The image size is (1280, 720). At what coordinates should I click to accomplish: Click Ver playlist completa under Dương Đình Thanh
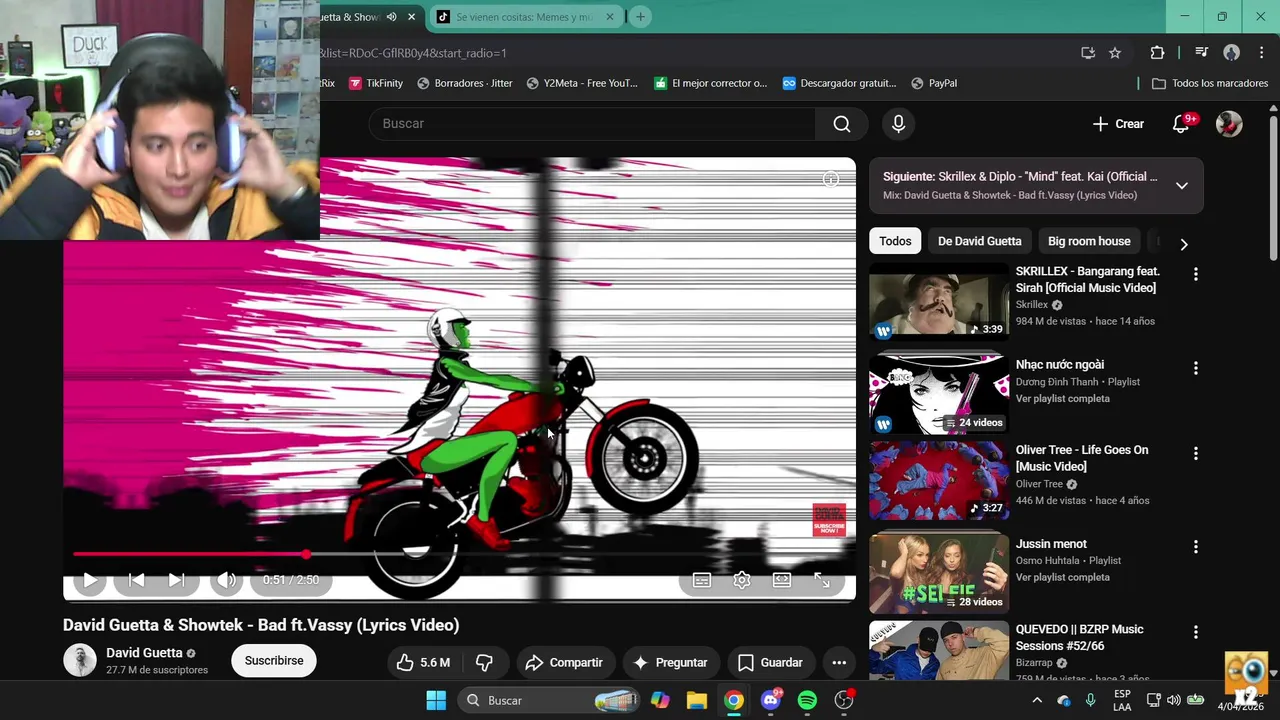tap(1063, 399)
